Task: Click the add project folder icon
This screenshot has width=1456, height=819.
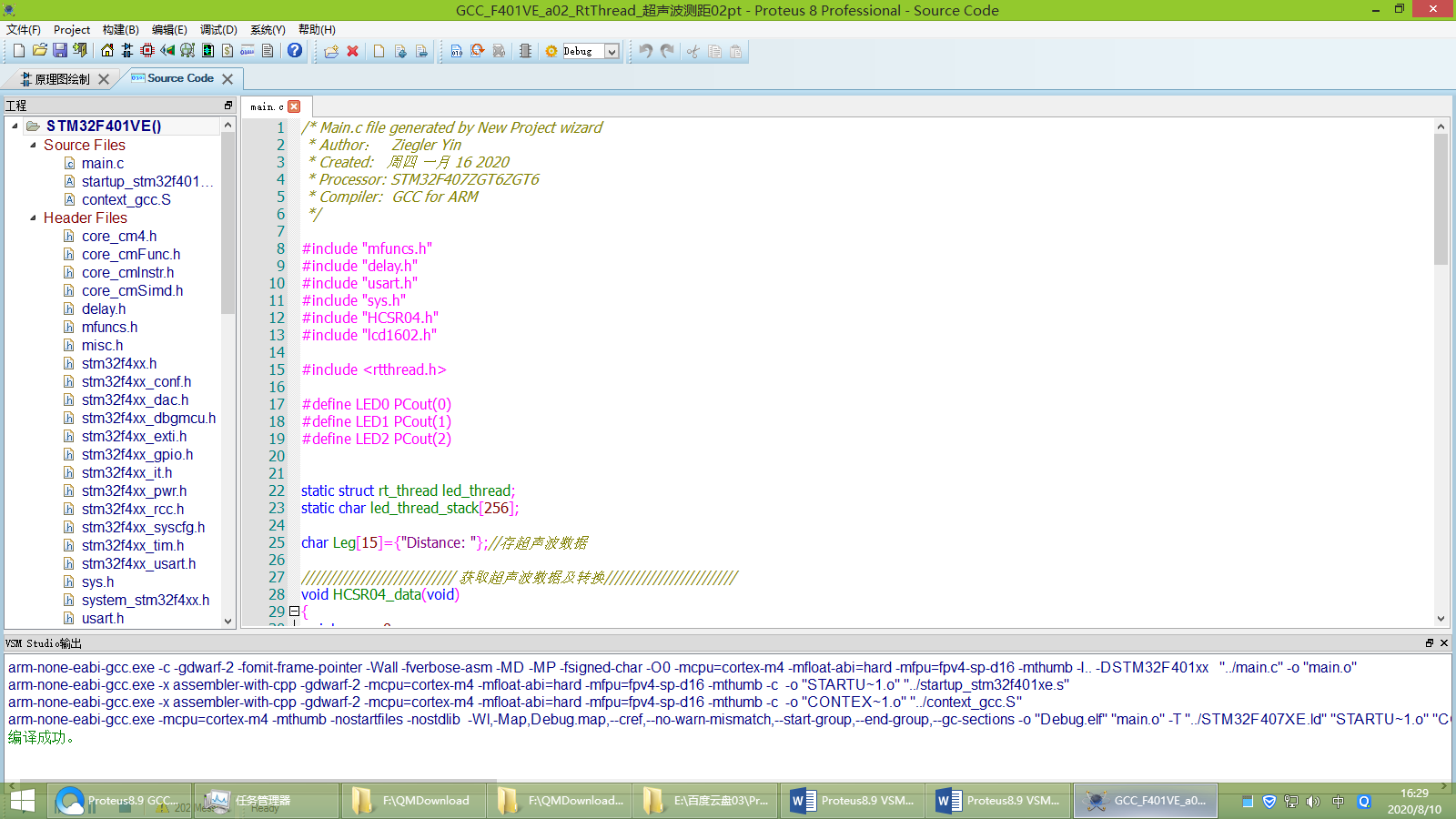Action: pos(331,51)
